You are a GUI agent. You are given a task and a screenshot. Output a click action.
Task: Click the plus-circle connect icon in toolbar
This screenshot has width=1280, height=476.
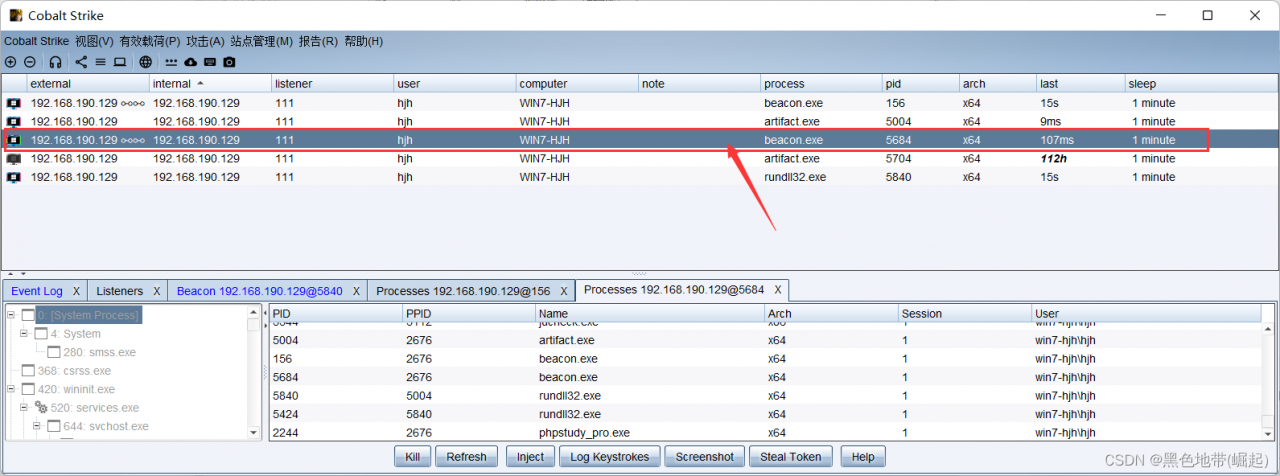click(10, 62)
